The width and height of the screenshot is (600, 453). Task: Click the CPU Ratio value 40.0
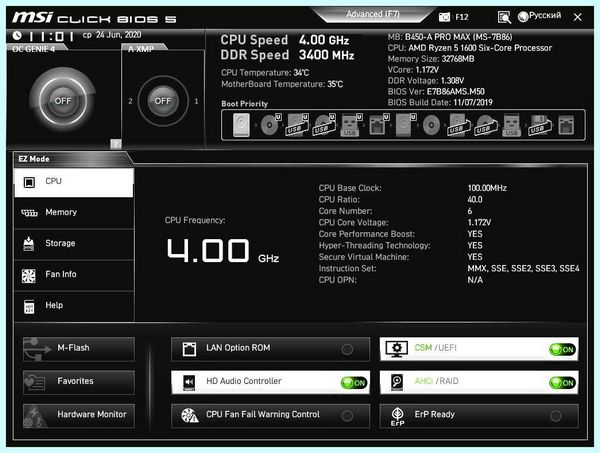(475, 199)
